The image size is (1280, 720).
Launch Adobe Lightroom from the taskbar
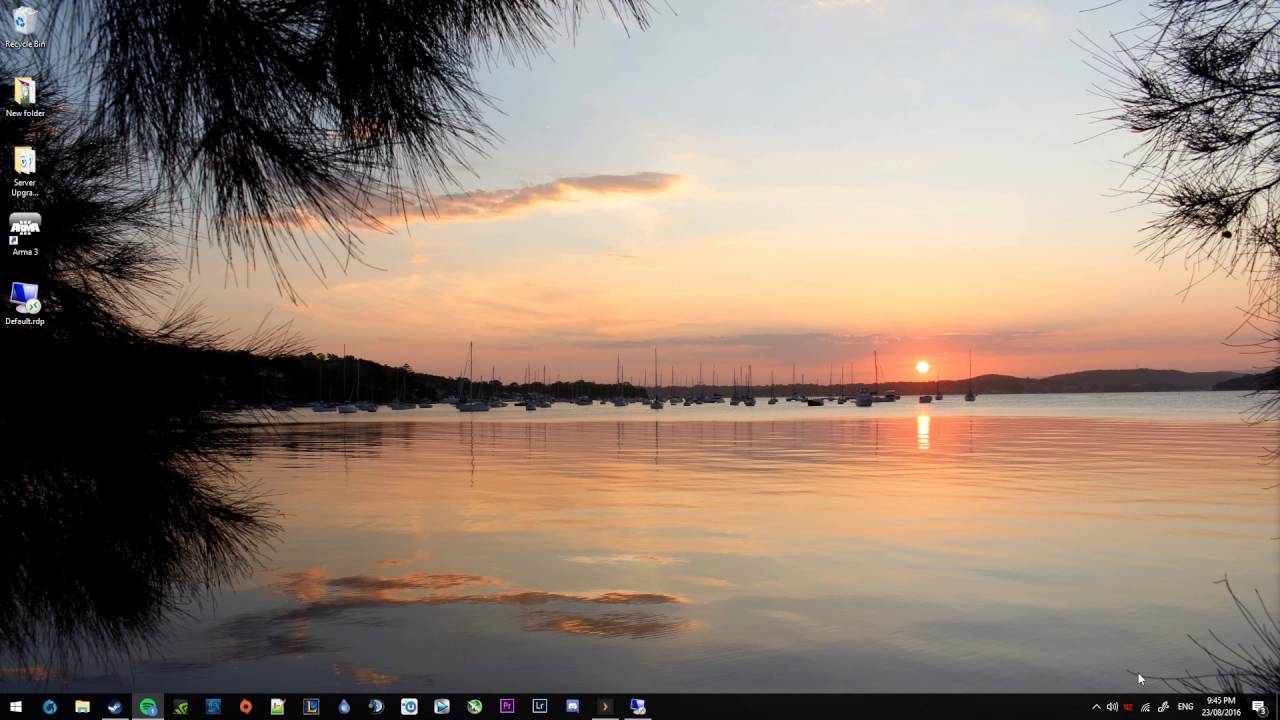(x=540, y=707)
